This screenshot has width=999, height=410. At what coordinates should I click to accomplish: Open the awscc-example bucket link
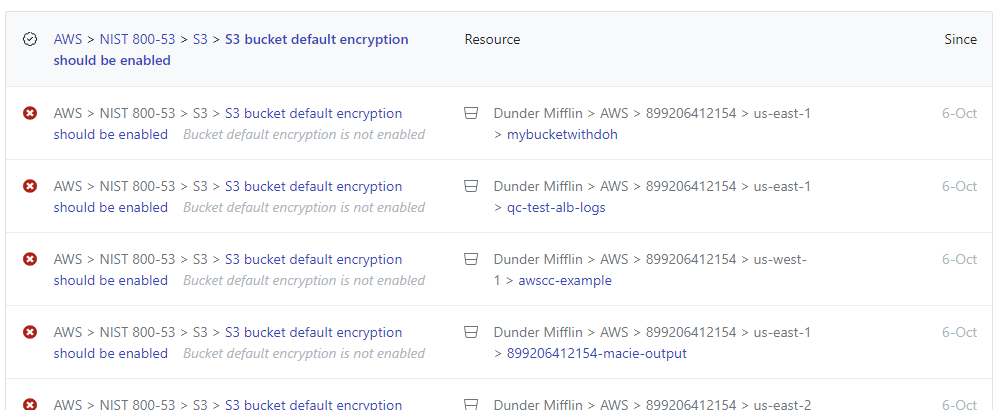(x=565, y=281)
